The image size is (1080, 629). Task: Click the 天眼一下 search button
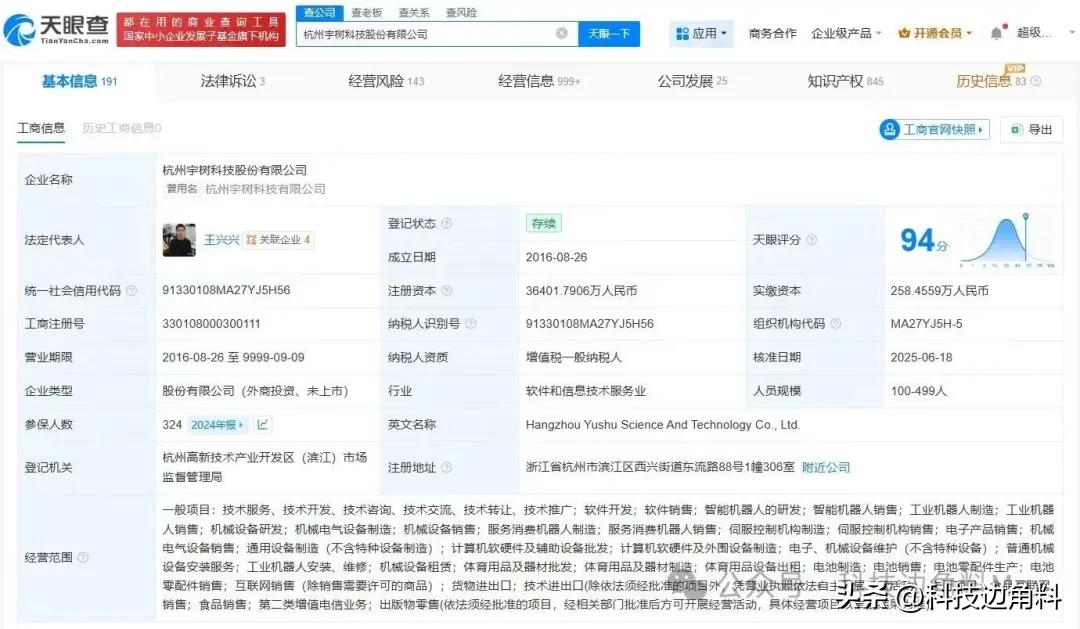[609, 34]
